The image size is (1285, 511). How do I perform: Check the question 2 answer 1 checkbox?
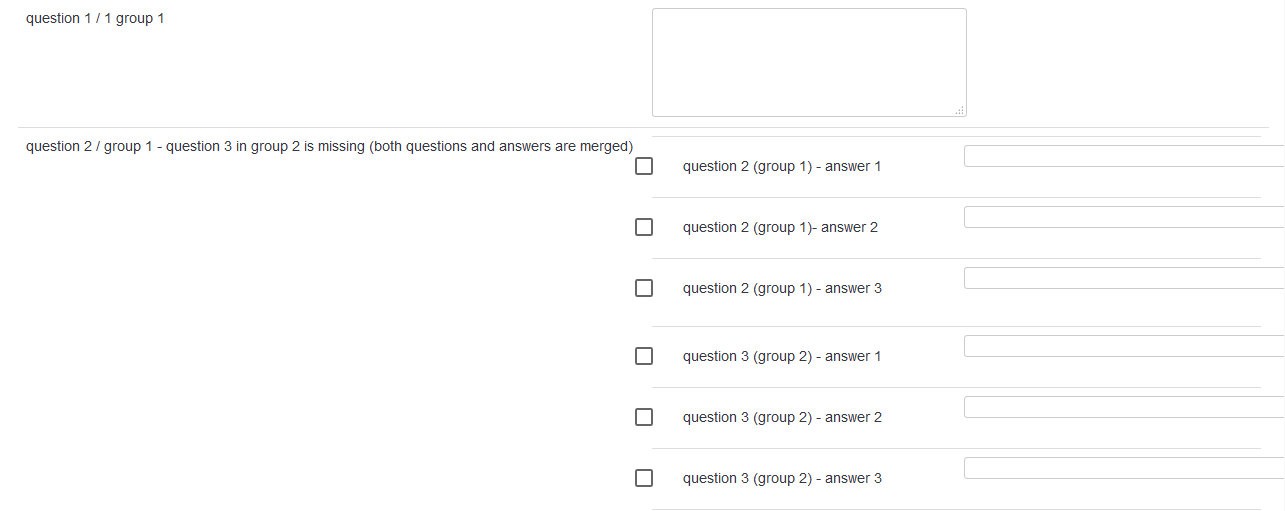(644, 166)
